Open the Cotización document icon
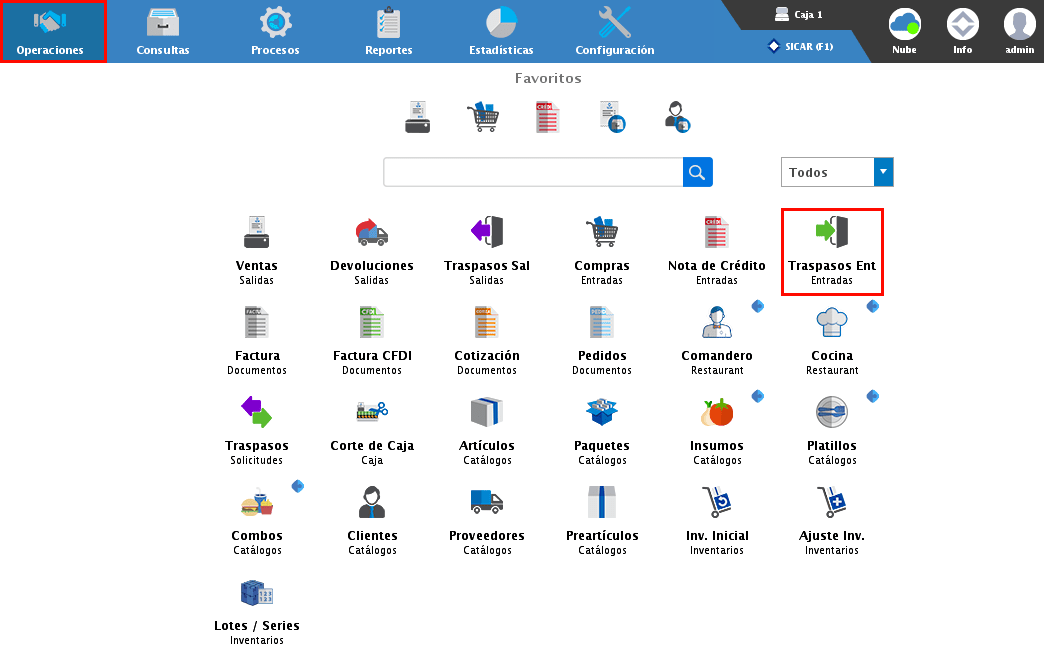Screen dimensions: 1044x665 pos(487,323)
